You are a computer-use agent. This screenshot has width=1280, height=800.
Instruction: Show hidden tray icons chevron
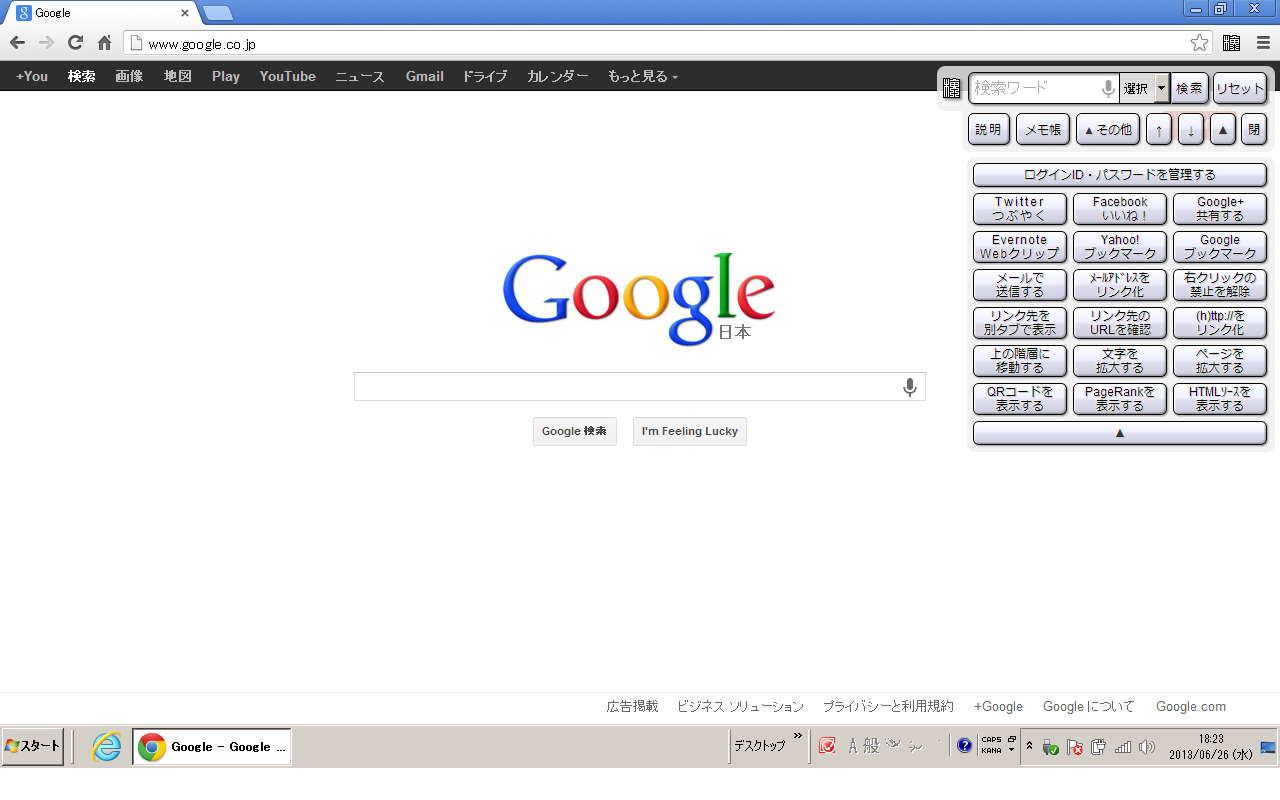[1030, 747]
